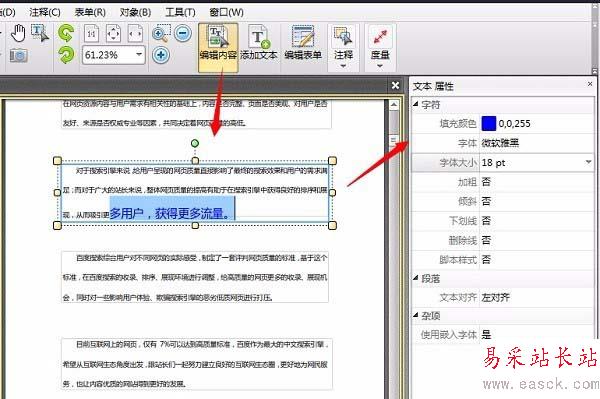Choose the 添加文本 add text tool
Image resolution: width=600 pixels, height=399 pixels.
(259, 43)
